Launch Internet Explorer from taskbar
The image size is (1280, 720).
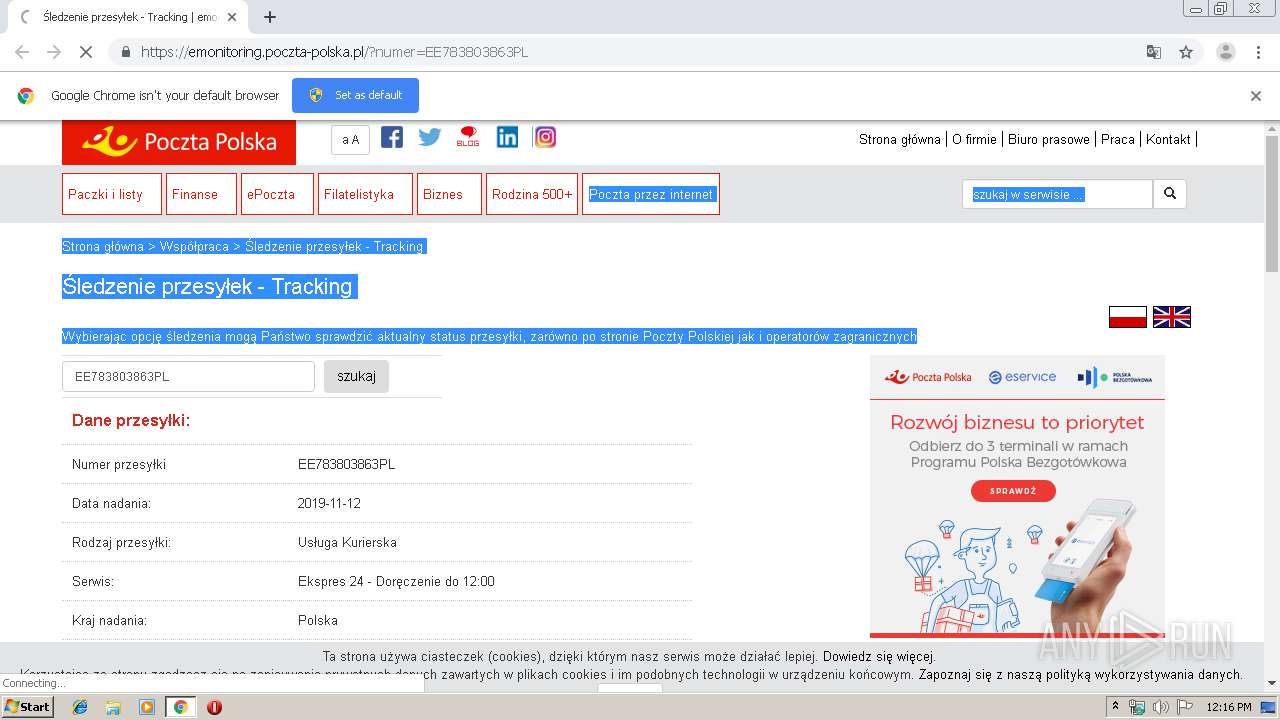pyautogui.click(x=80, y=707)
